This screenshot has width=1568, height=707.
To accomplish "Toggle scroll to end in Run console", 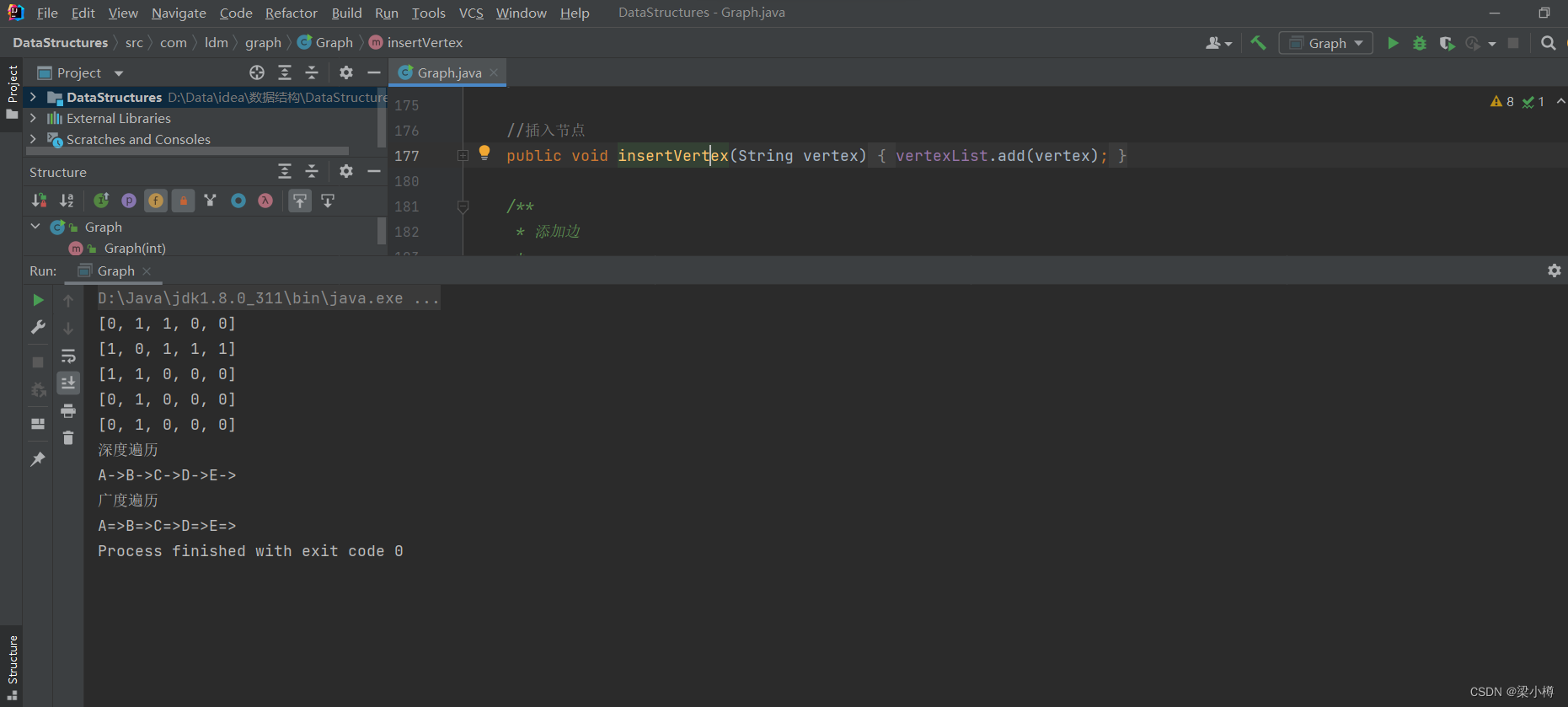I will [68, 383].
